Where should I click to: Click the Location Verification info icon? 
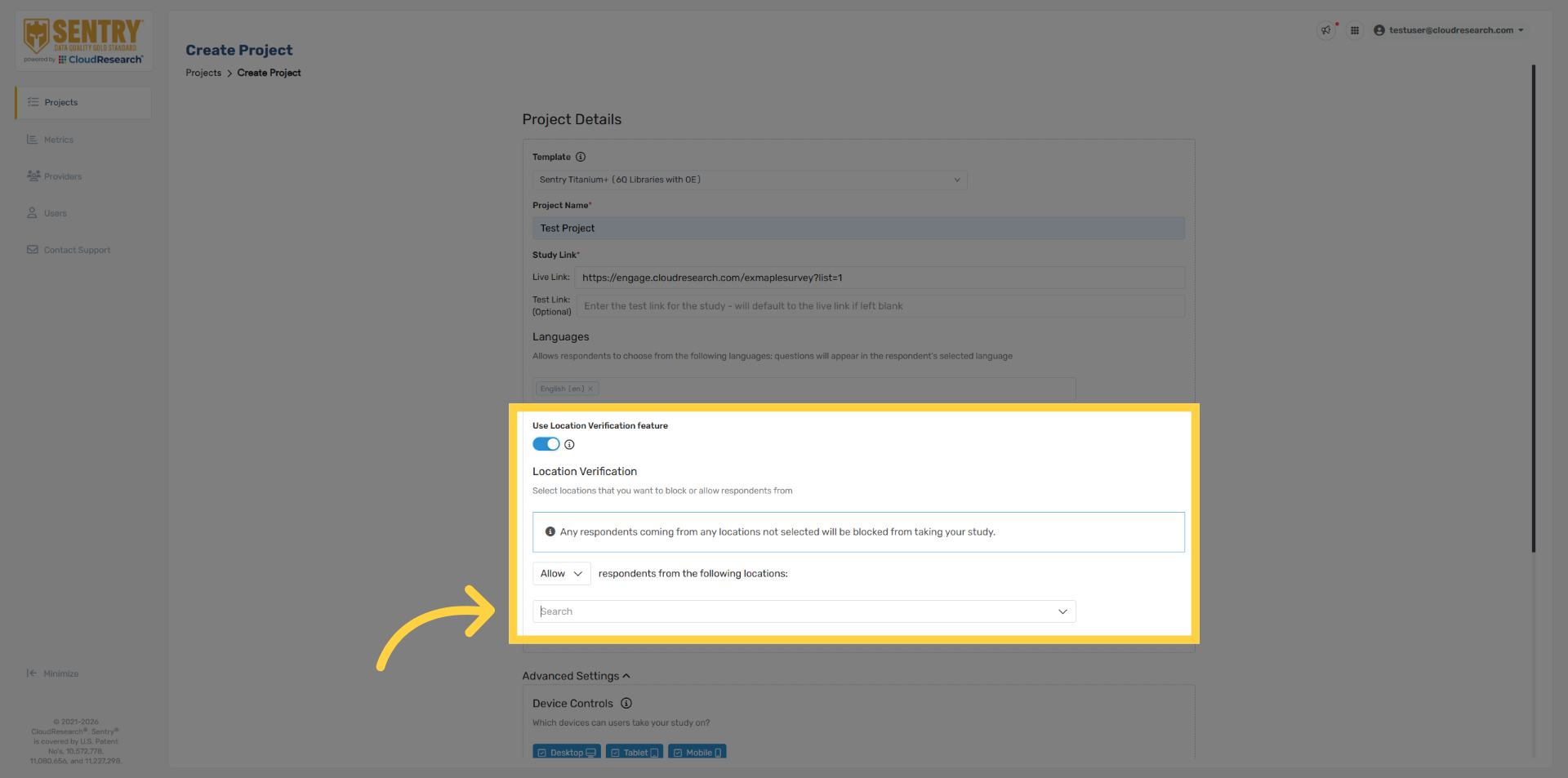569,444
